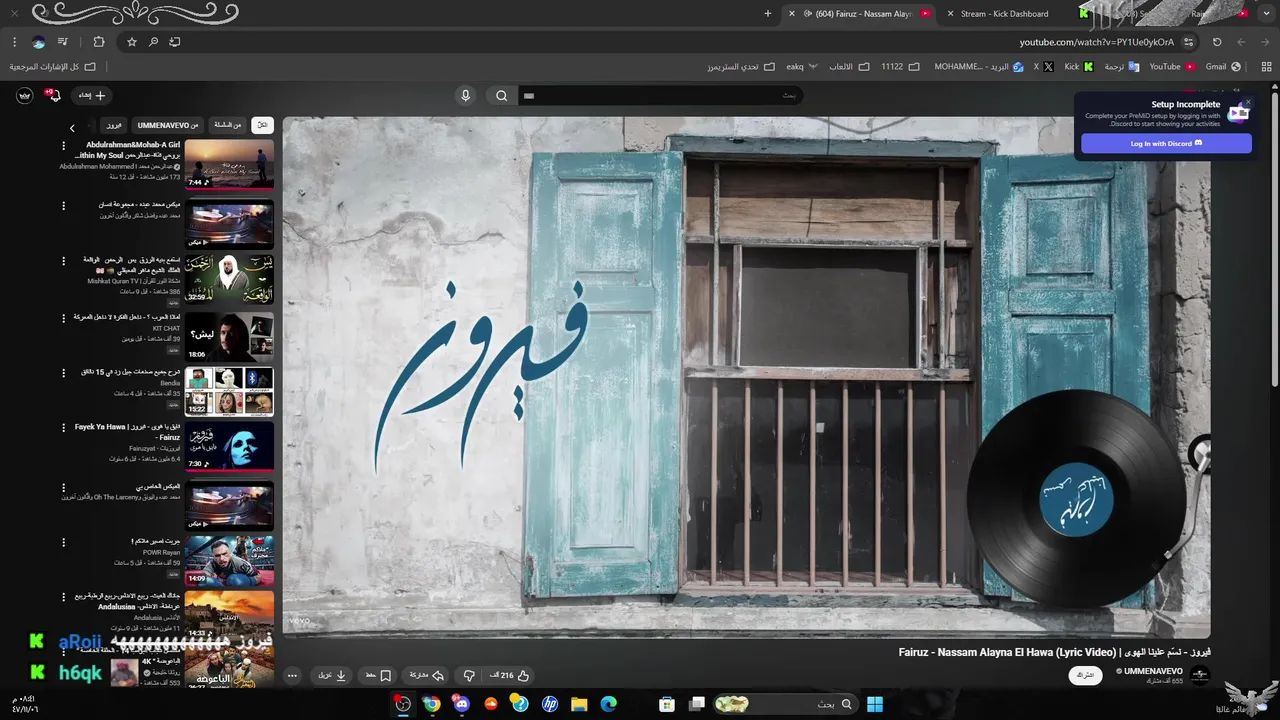Open the Gmail bookmark

click(x=1223, y=67)
